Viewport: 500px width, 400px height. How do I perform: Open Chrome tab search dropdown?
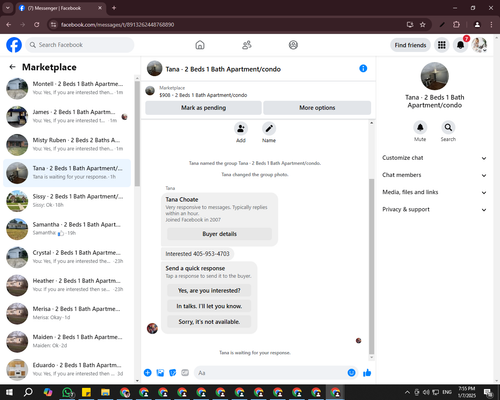(7, 8)
